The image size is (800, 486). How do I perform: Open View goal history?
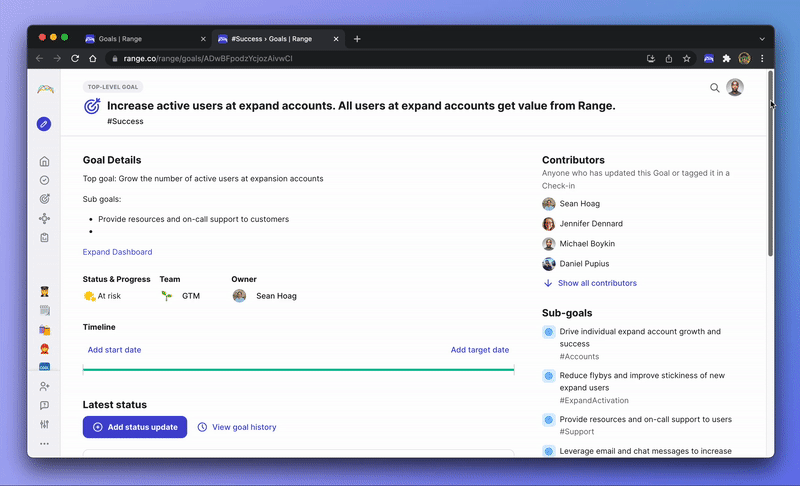coord(237,427)
